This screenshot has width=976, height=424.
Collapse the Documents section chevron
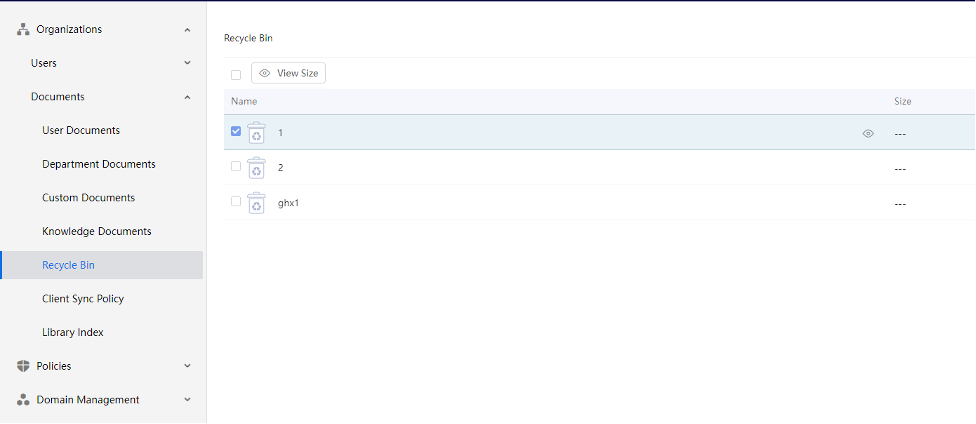[187, 97]
